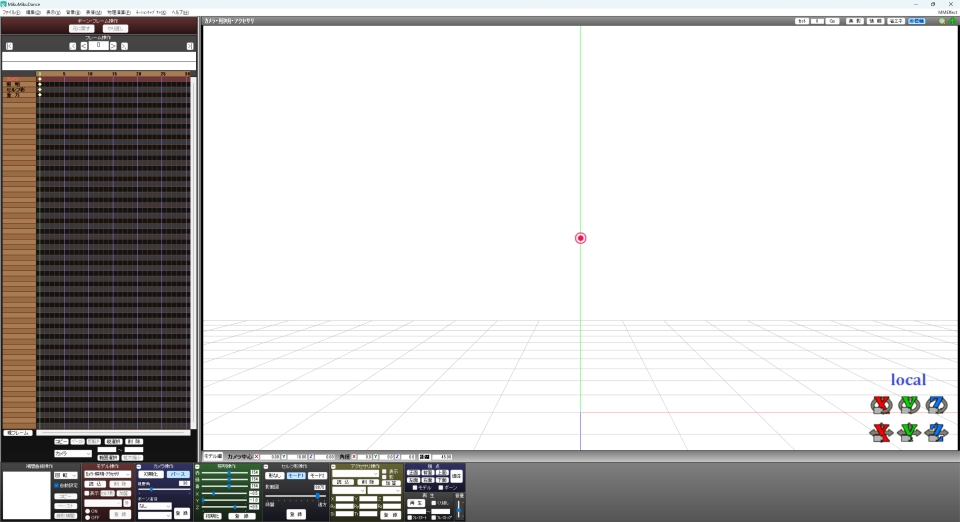Screen dimensions: 960x522
Task: Toggle the view follow bone checkbox
Action: click(441, 488)
